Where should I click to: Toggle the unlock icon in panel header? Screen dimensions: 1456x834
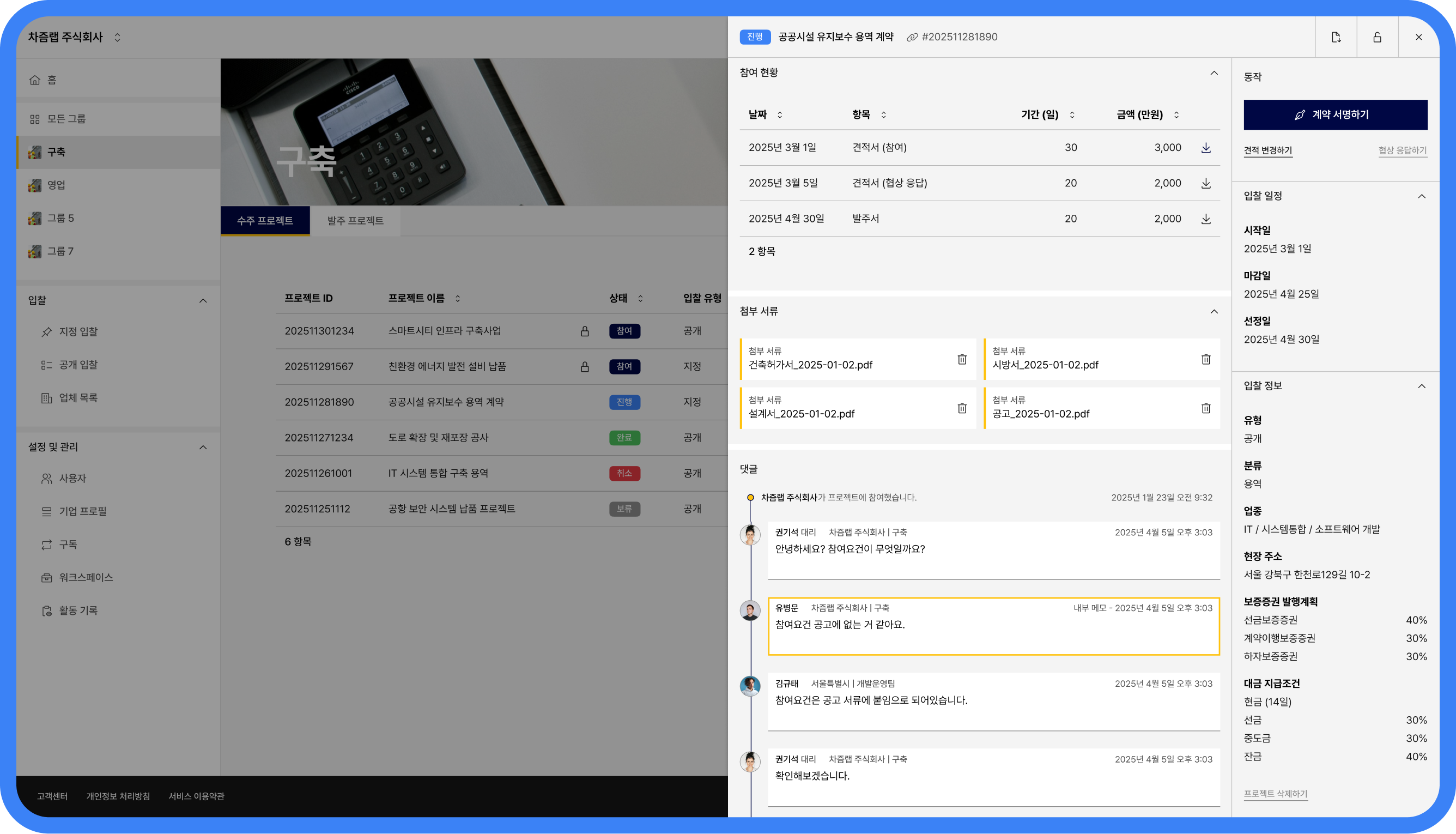(1377, 37)
